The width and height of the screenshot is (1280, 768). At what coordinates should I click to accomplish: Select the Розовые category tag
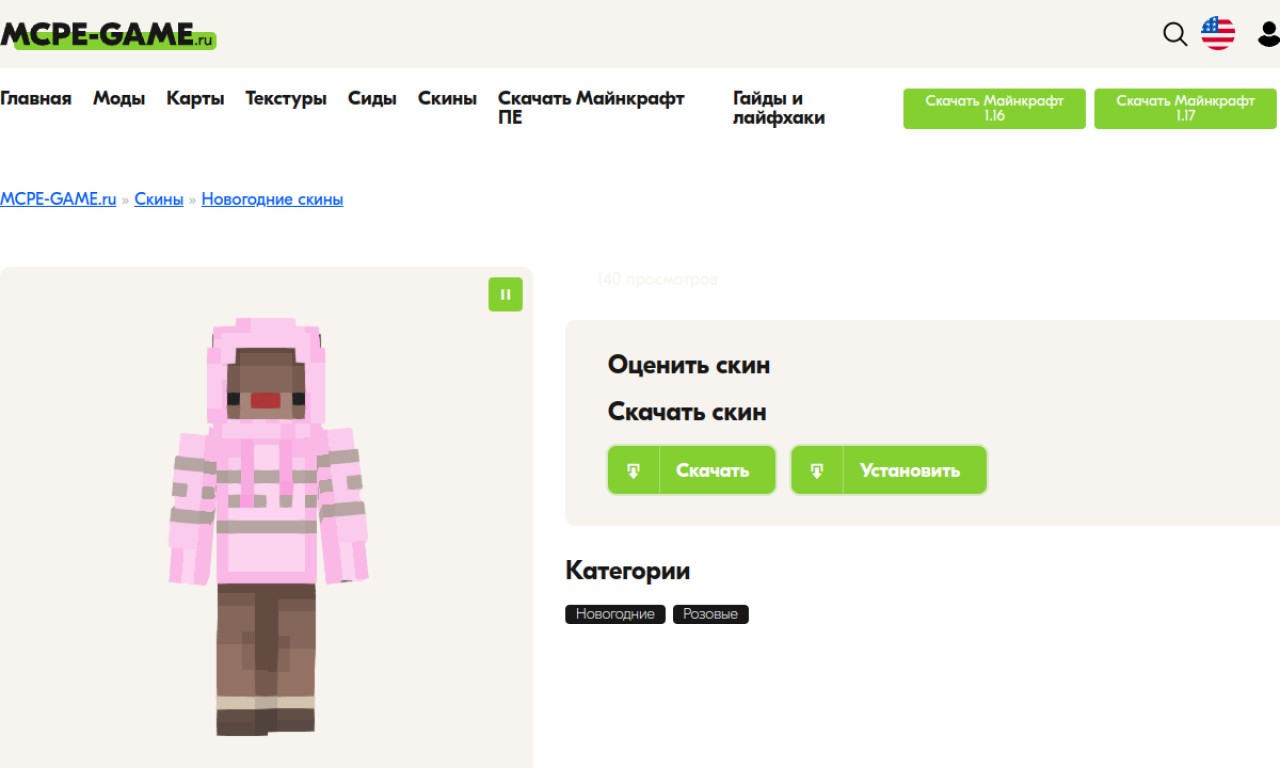[710, 614]
